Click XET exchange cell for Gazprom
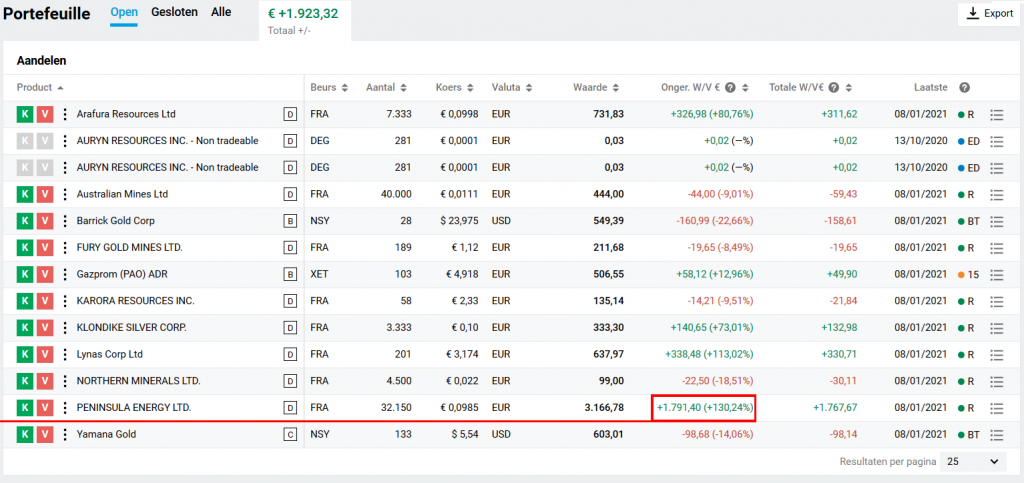The width and height of the screenshot is (1024, 483). pos(319,275)
